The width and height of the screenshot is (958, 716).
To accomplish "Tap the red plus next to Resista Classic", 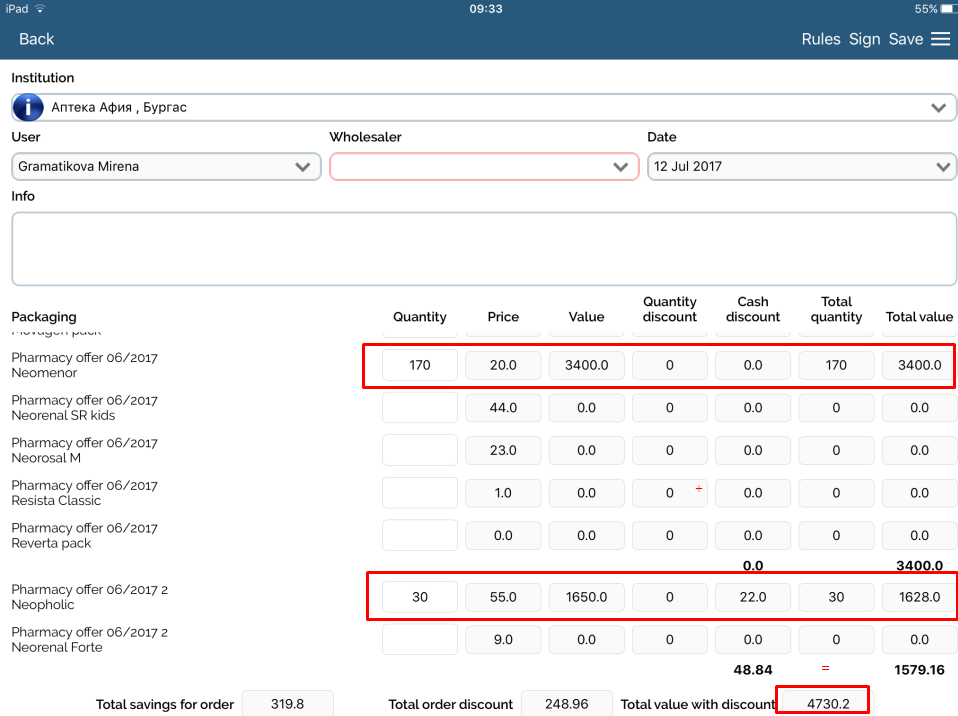I will [698, 489].
